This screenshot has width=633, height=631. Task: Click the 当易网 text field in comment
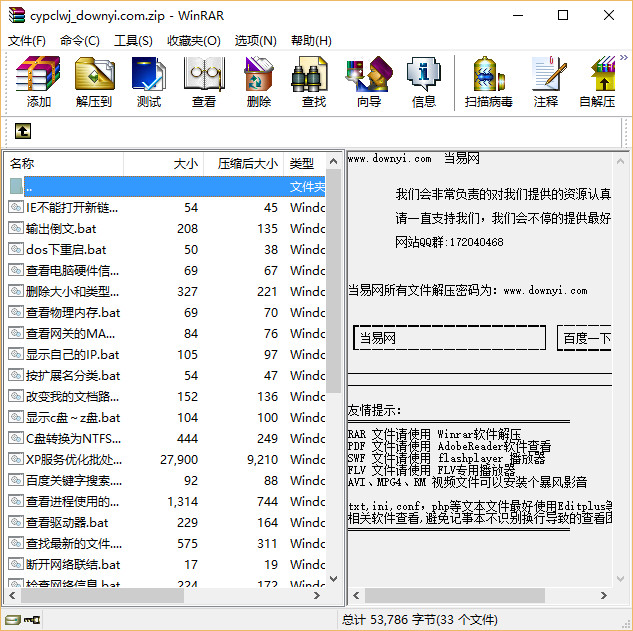pyautogui.click(x=449, y=338)
